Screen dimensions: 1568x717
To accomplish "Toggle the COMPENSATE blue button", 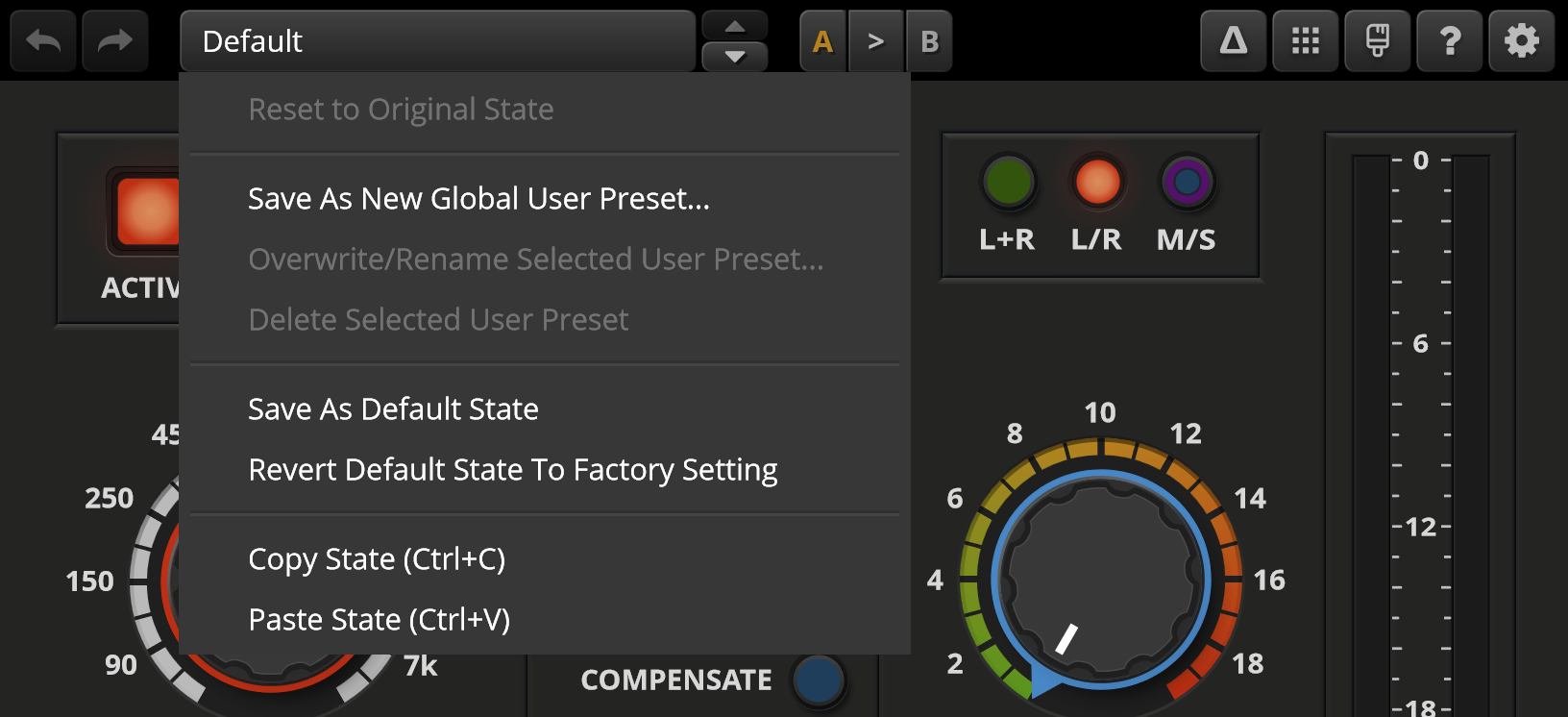I will pyautogui.click(x=819, y=680).
